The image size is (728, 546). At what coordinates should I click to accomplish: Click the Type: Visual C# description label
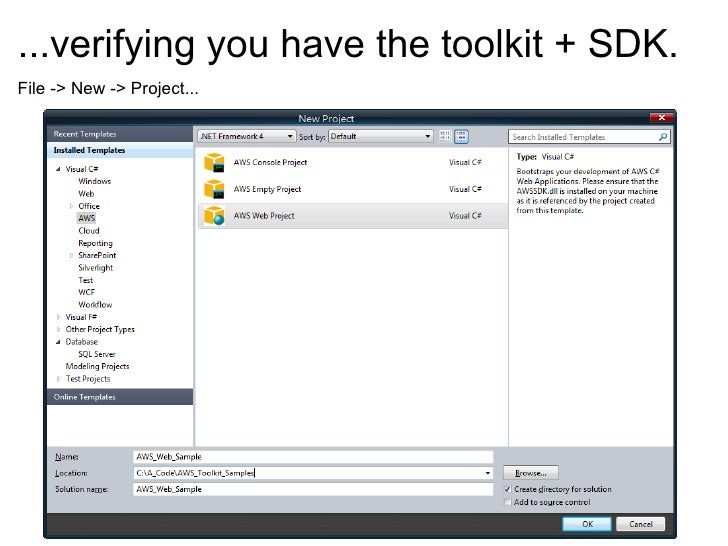pos(545,157)
